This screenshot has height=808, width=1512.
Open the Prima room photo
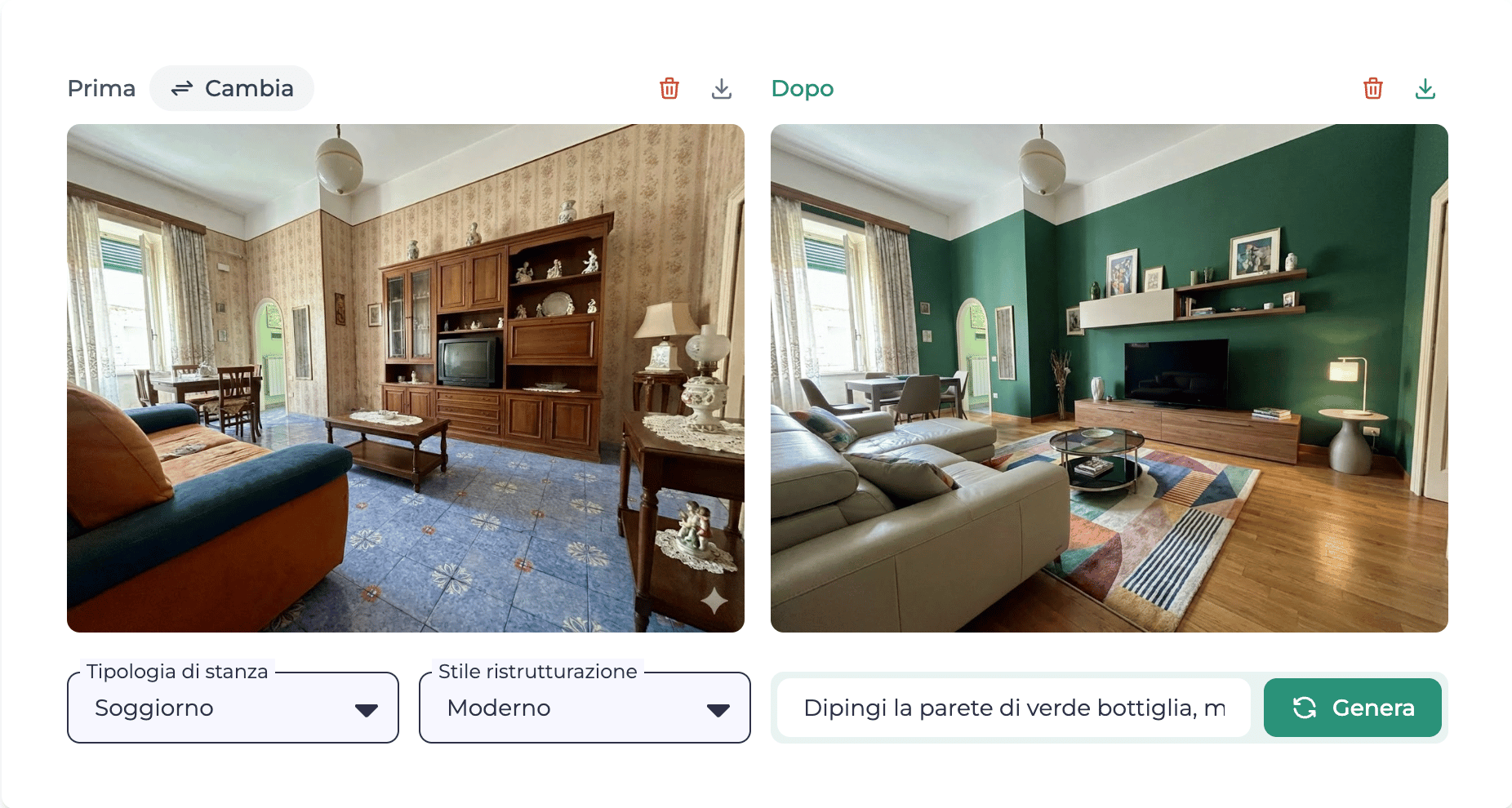coord(406,378)
